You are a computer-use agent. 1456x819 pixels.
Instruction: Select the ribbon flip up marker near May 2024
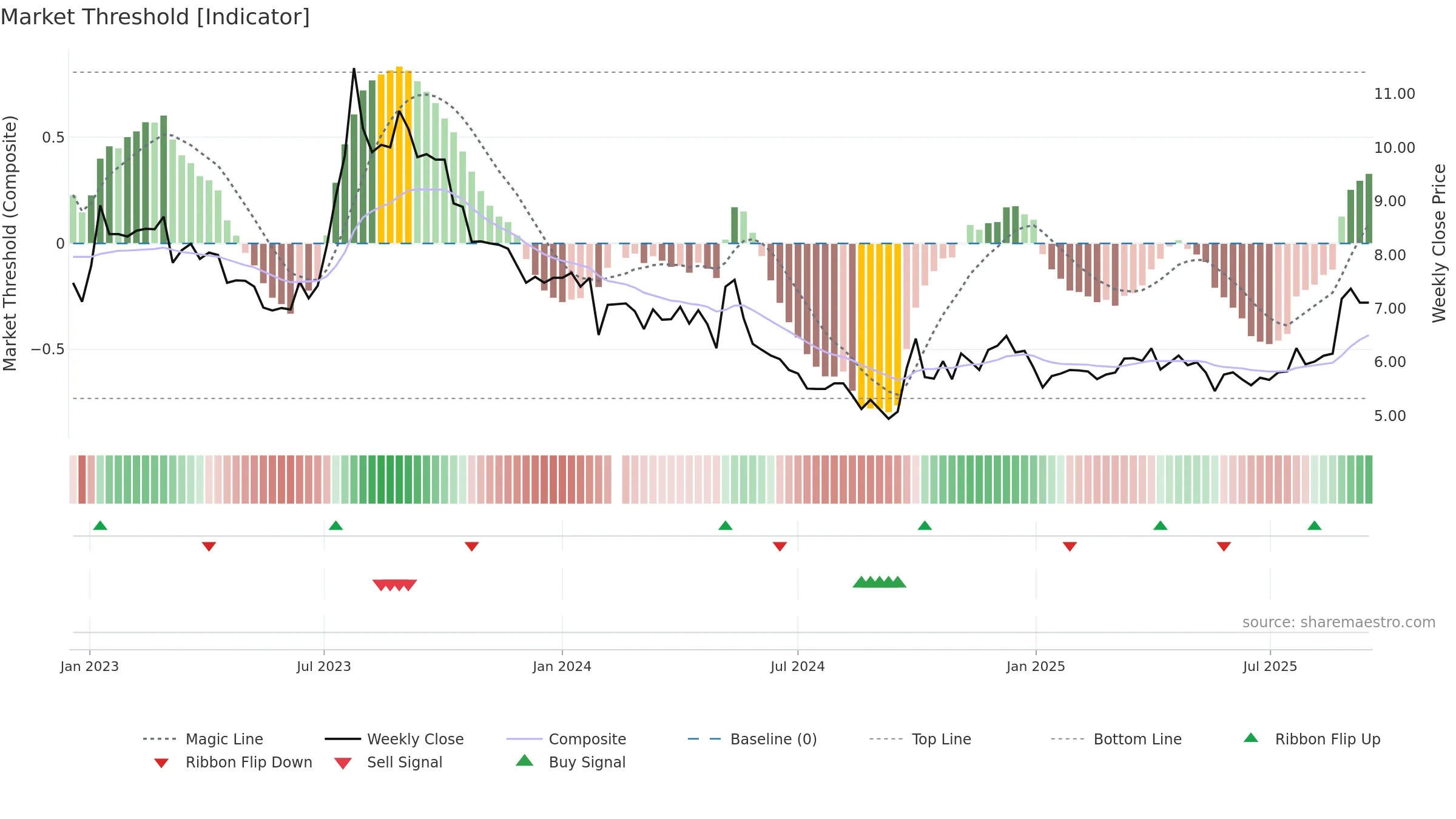[x=725, y=525]
